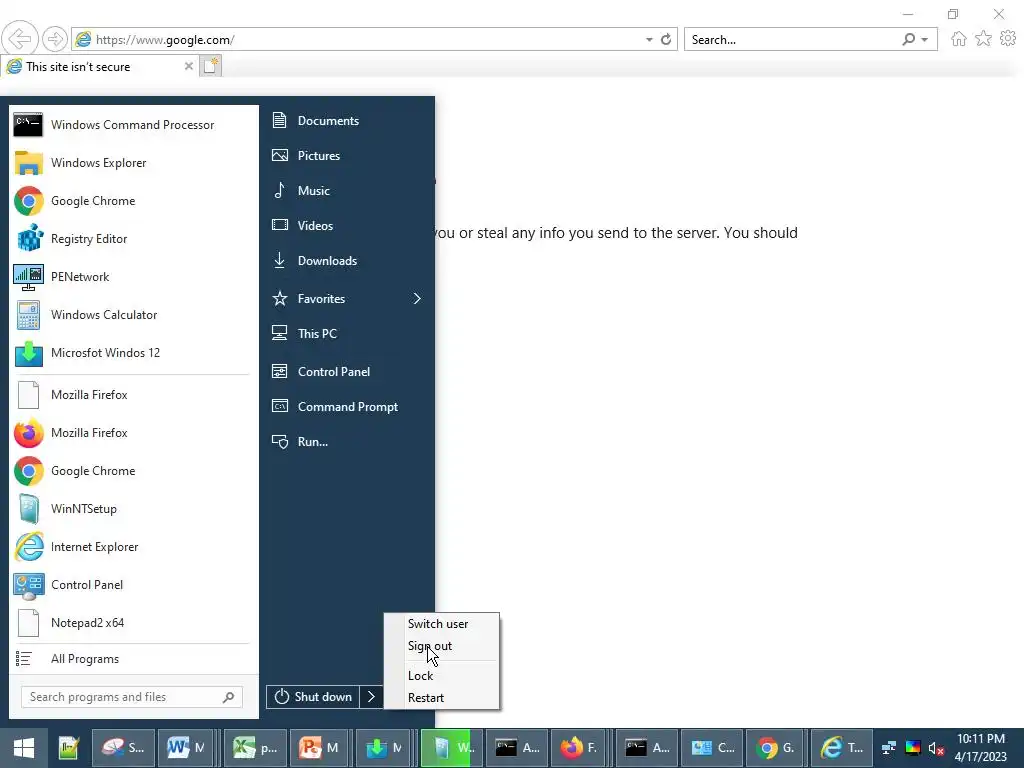1024x768 pixels.
Task: Click the Search... box in Internet Explorer
Action: pos(794,40)
